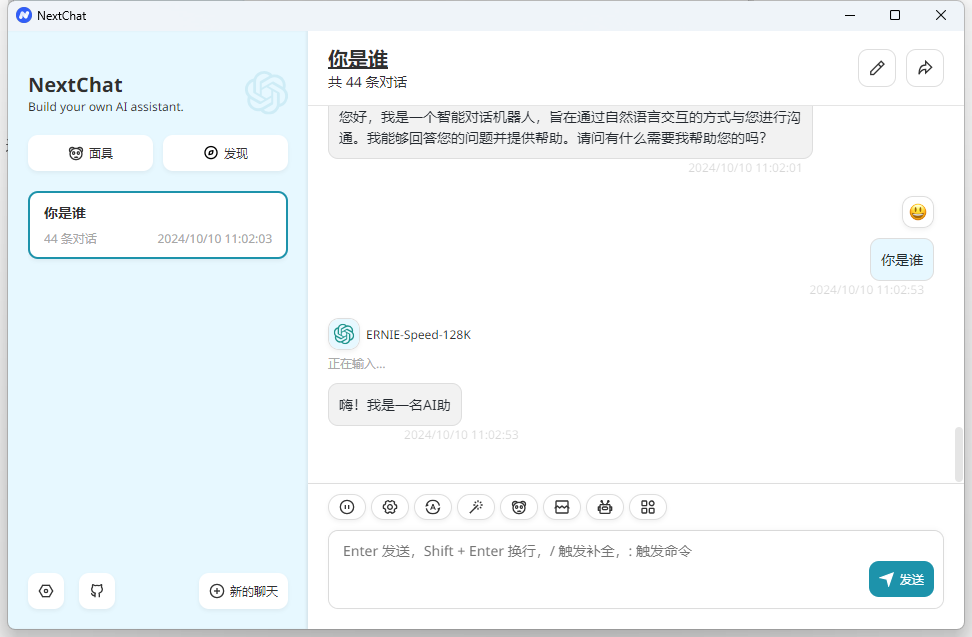Image resolution: width=972 pixels, height=637 pixels.
Task: Open masks icon in chat toolbar
Action: point(519,507)
